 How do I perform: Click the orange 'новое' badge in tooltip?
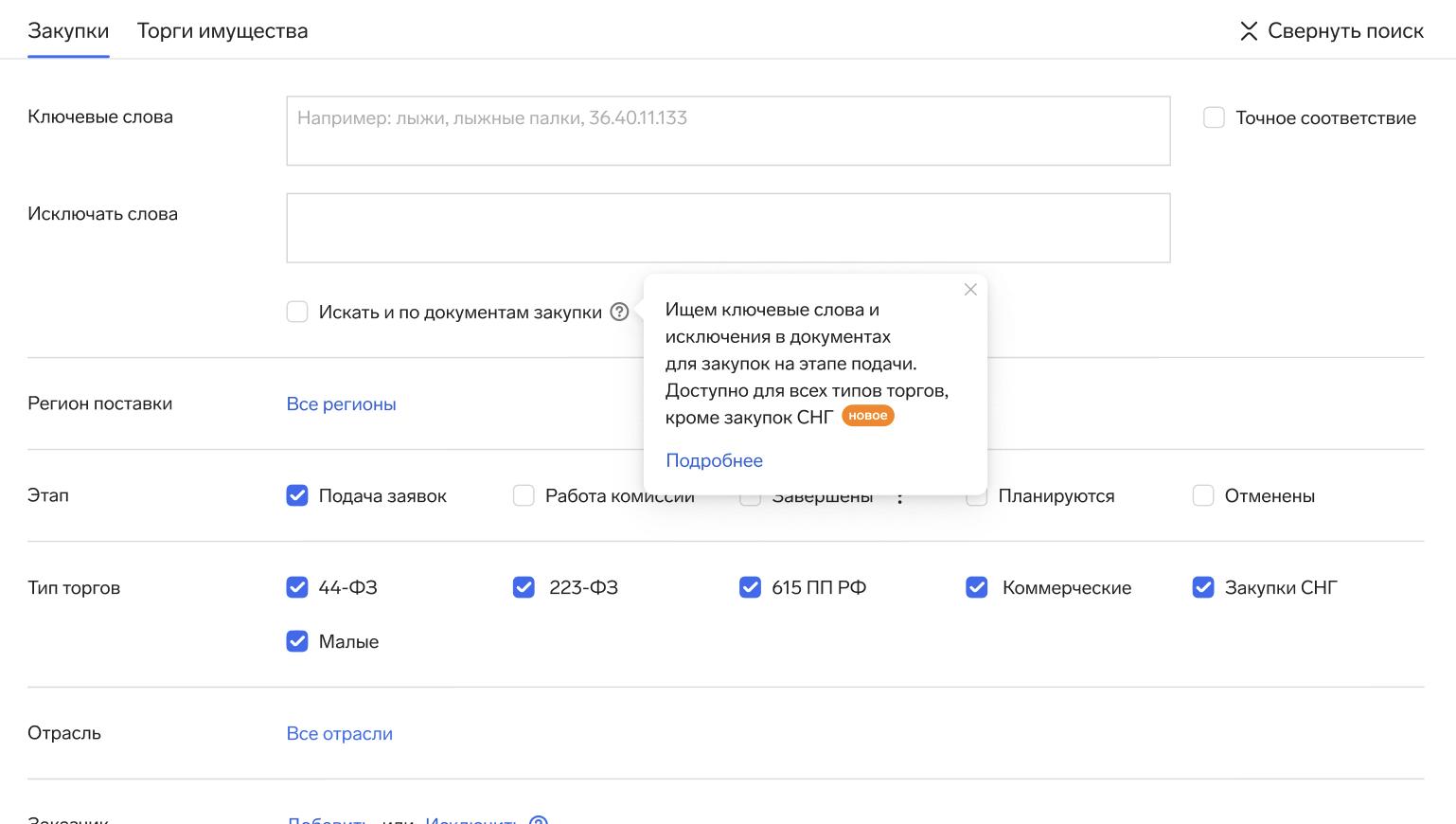point(868,416)
